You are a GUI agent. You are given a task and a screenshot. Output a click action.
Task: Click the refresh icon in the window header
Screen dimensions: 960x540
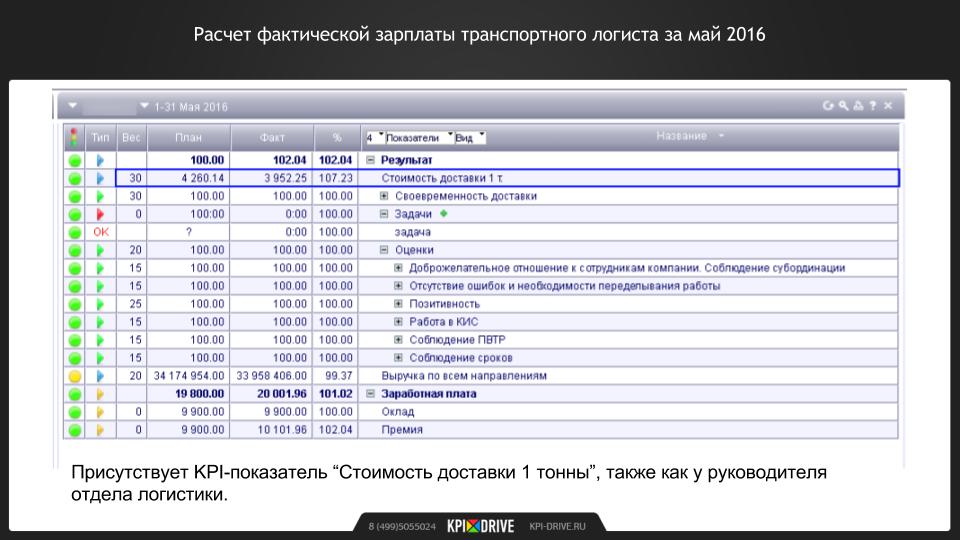[x=828, y=106]
